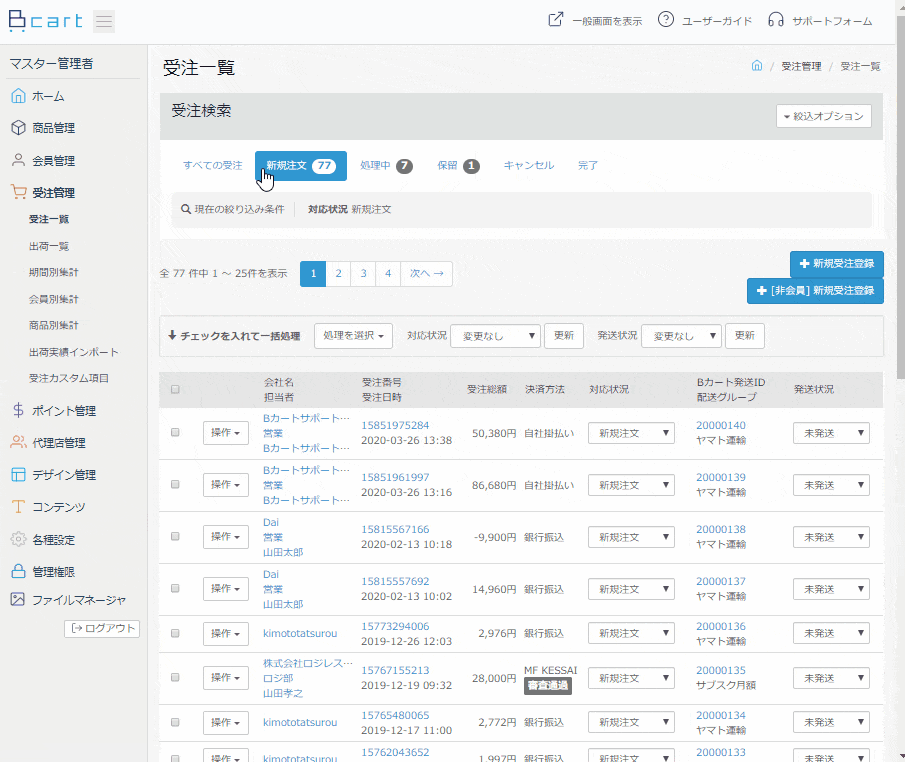Check the select-all checkbox in table header
Screen dimensions: 905x762
[175, 390]
